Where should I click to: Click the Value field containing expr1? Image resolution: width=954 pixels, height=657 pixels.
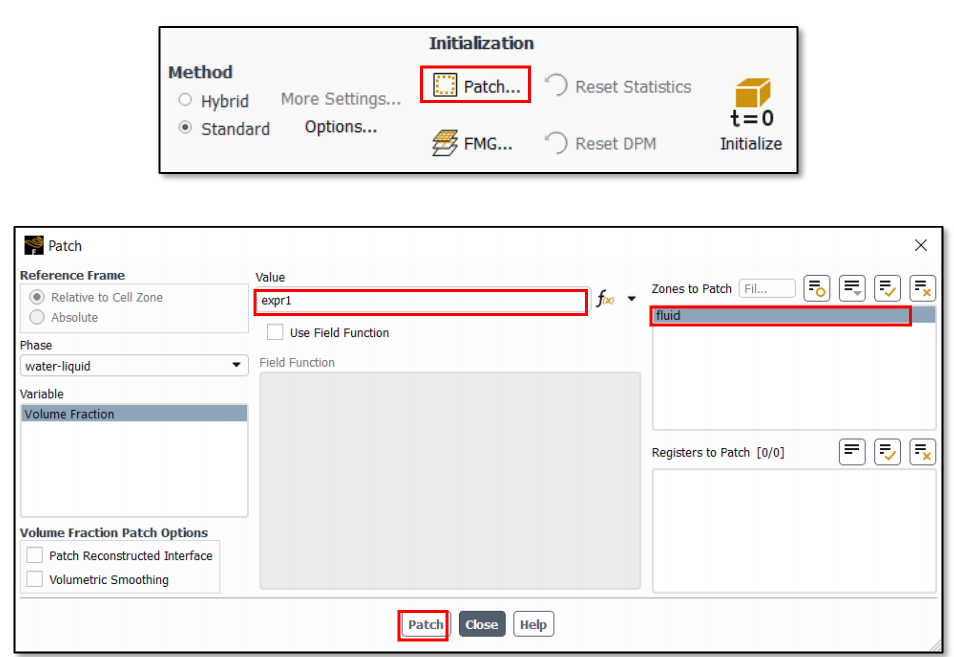(x=421, y=301)
